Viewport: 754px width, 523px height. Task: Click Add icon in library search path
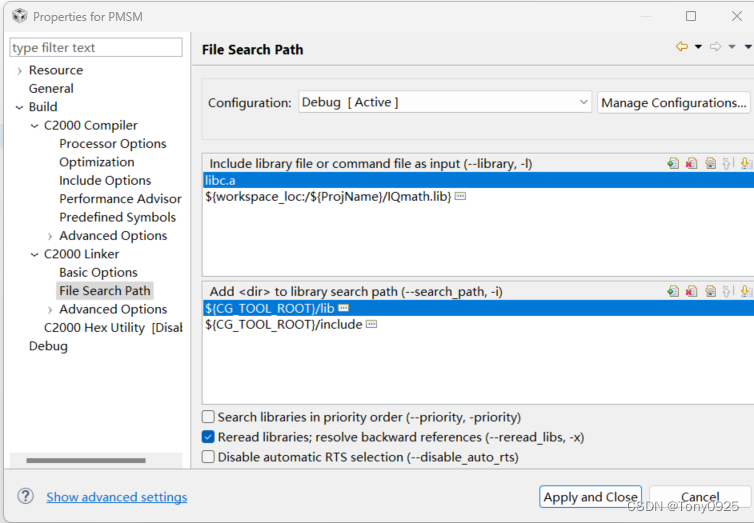pos(673,291)
